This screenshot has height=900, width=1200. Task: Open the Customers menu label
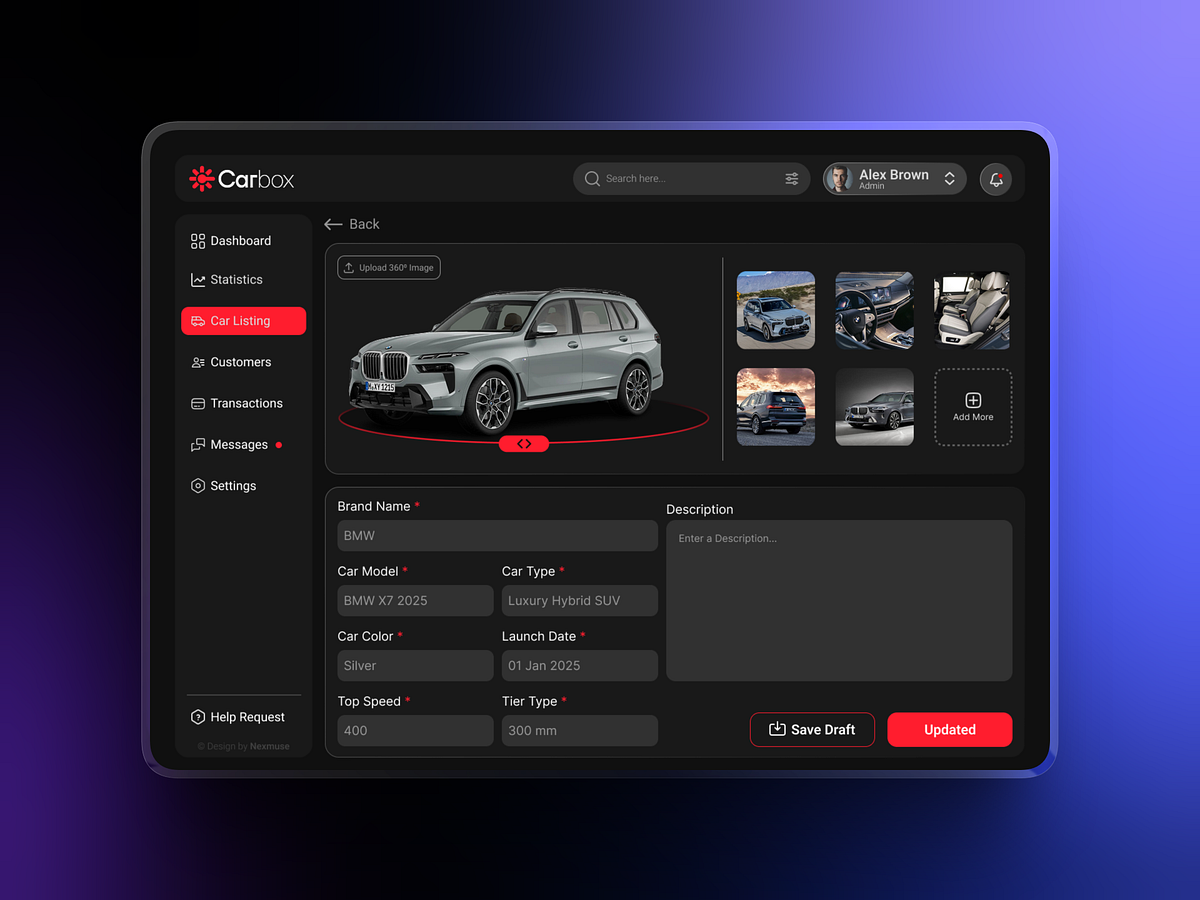(241, 362)
